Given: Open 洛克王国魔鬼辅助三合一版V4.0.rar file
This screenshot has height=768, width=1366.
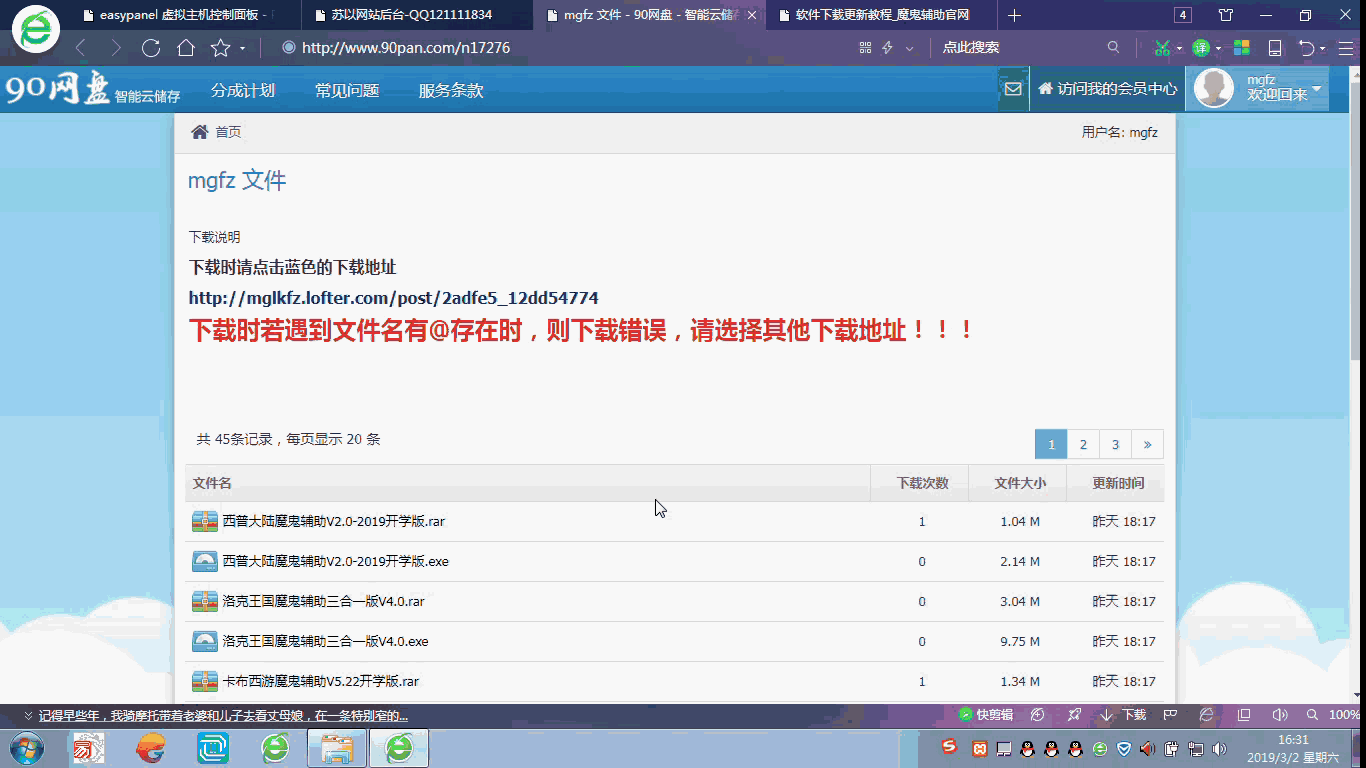Looking at the screenshot, I should tap(323, 601).
